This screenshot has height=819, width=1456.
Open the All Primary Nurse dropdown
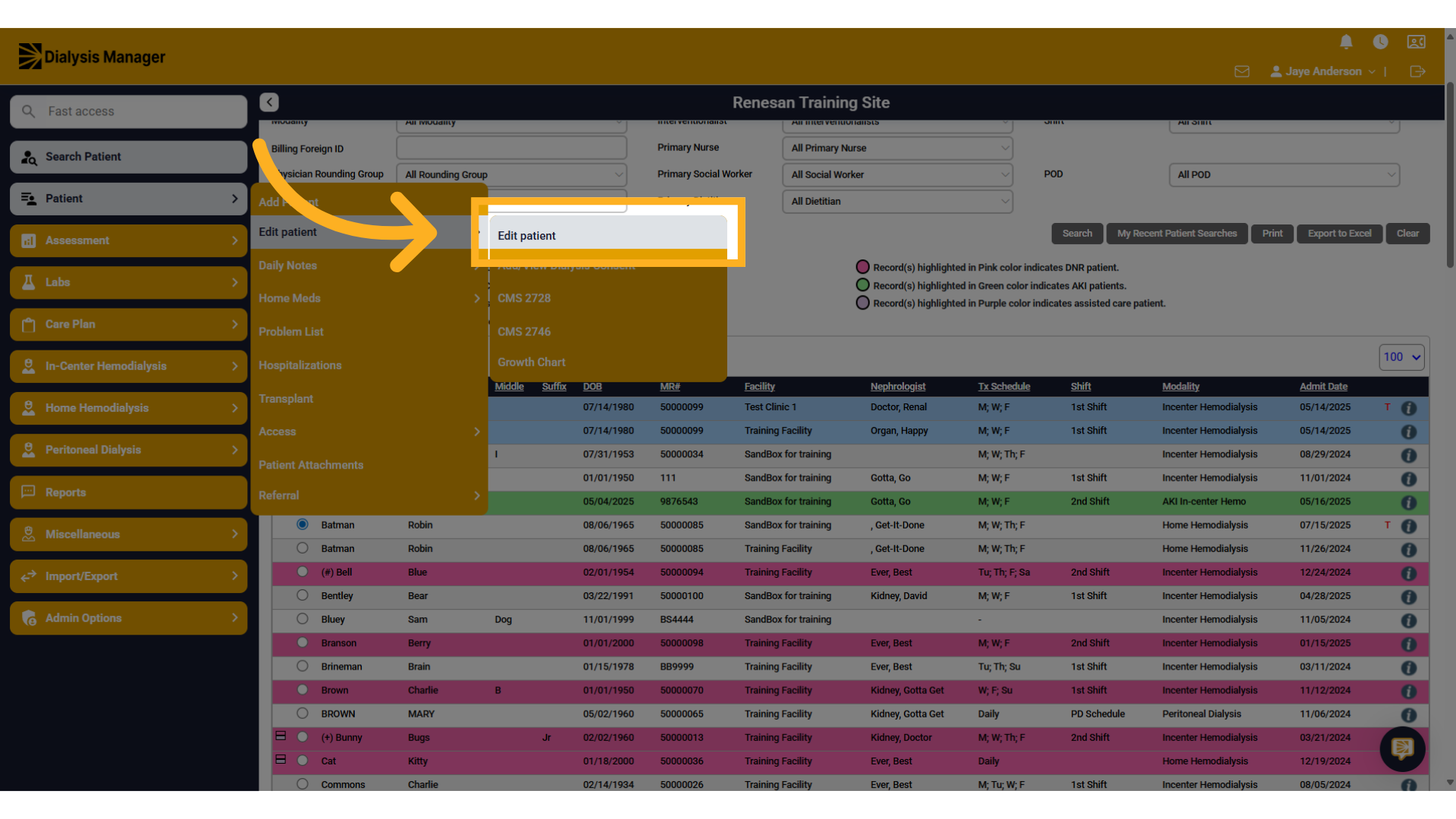click(x=897, y=148)
